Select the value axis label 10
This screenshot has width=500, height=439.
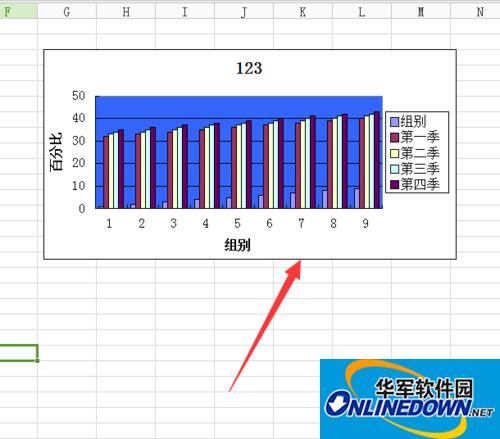pyautogui.click(x=79, y=186)
